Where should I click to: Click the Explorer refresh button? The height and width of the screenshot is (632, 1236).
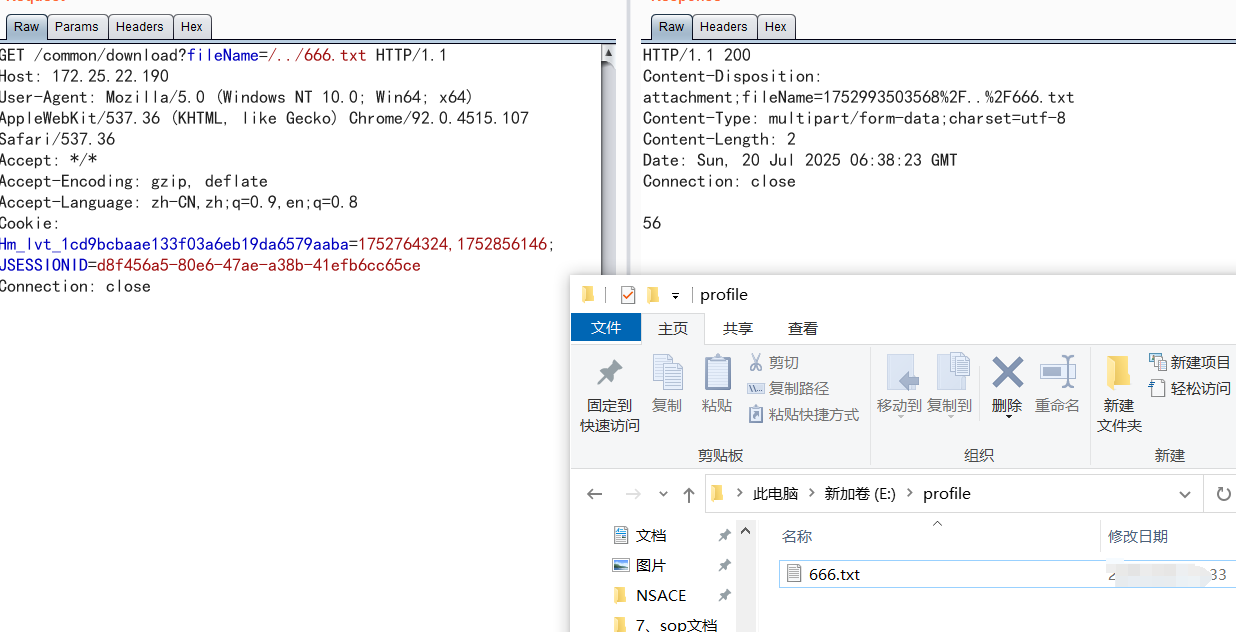1222,494
